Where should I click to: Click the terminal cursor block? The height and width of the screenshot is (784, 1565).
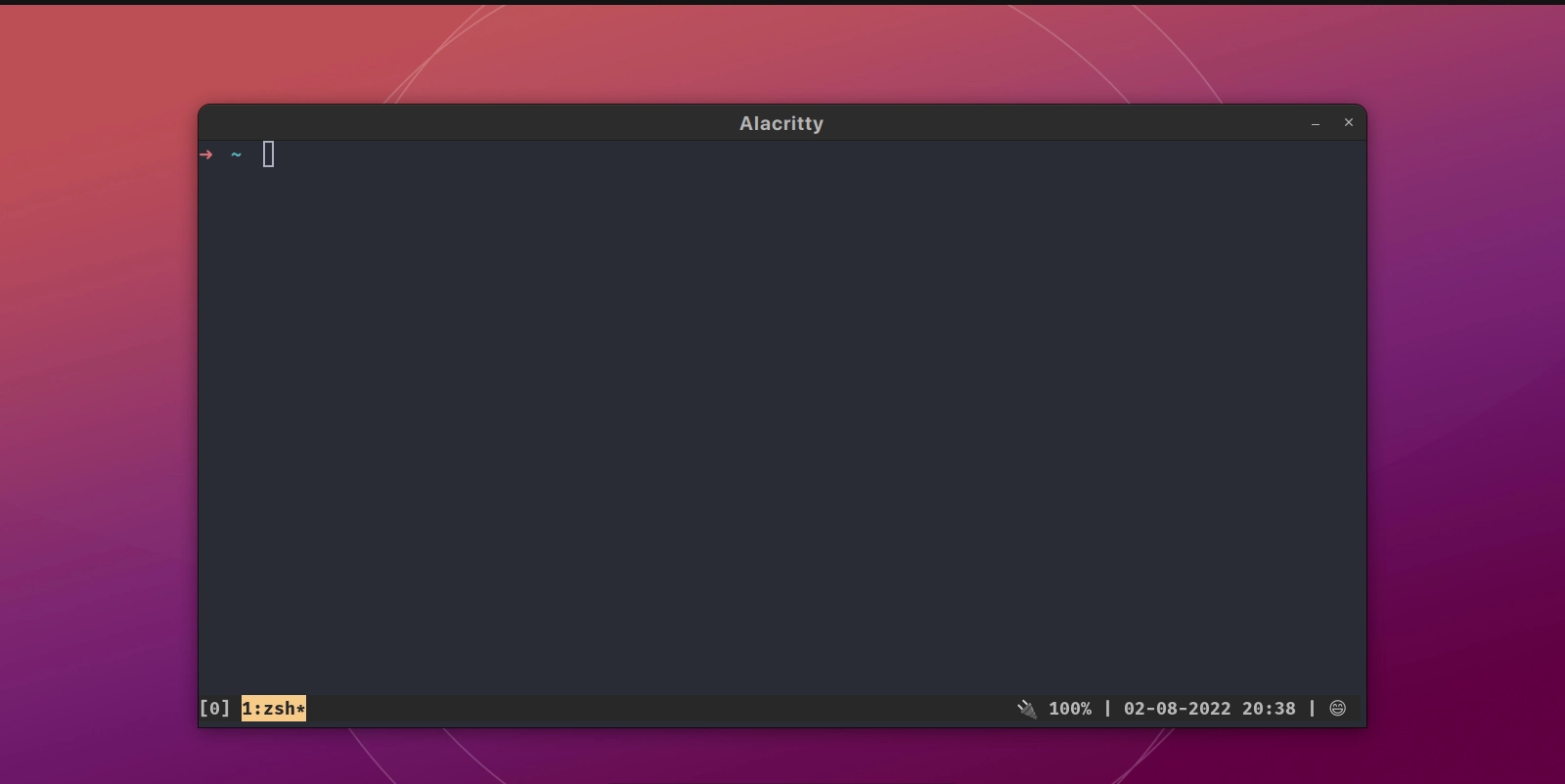269,154
